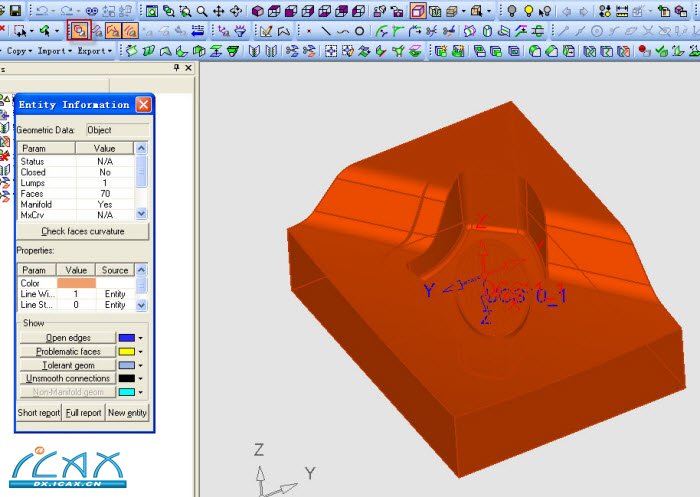Click the cylinder surface tool icon
The height and width of the screenshot is (497, 700).
click(488, 31)
